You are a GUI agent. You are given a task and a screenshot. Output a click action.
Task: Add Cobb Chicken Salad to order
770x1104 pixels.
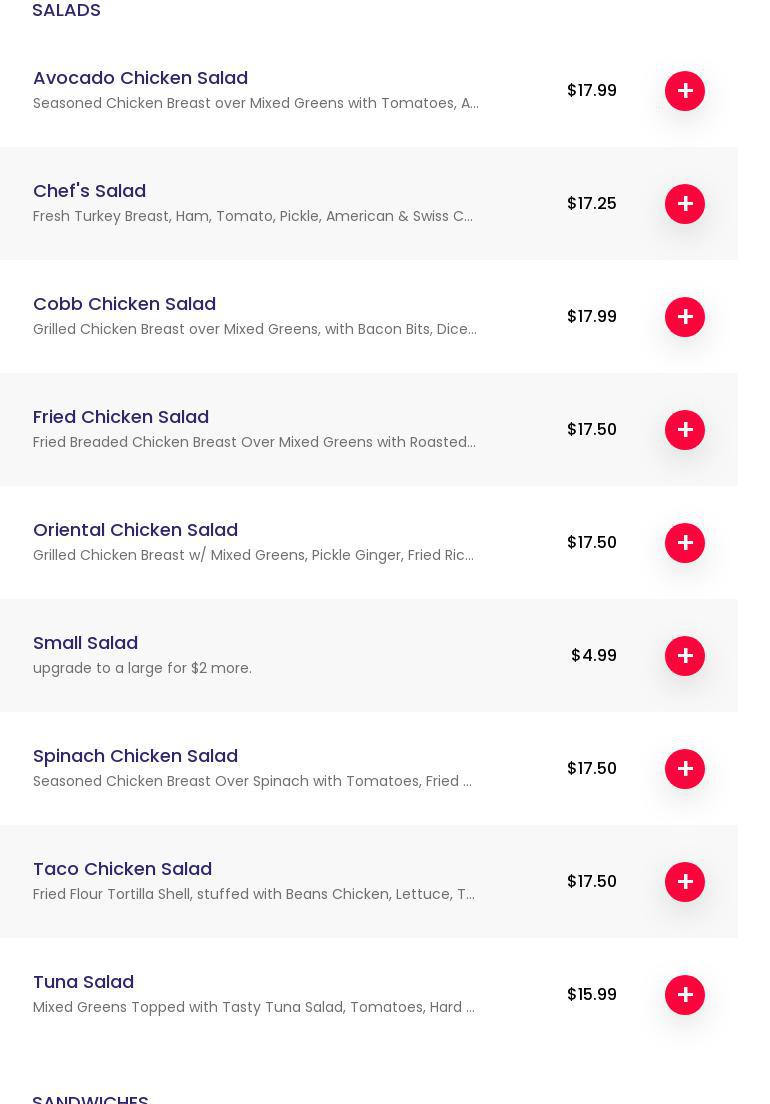(x=685, y=317)
